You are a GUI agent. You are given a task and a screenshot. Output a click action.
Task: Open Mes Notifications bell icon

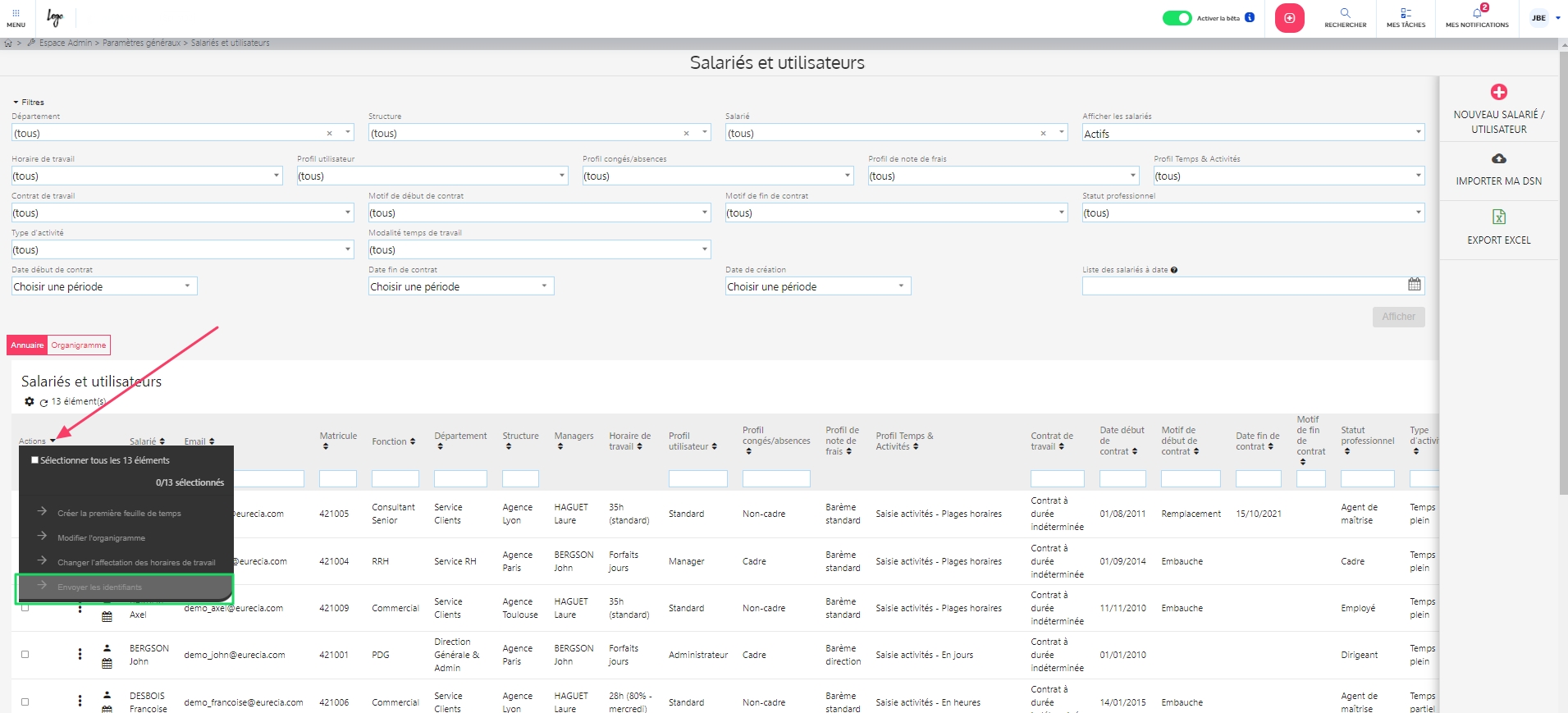point(1477,13)
